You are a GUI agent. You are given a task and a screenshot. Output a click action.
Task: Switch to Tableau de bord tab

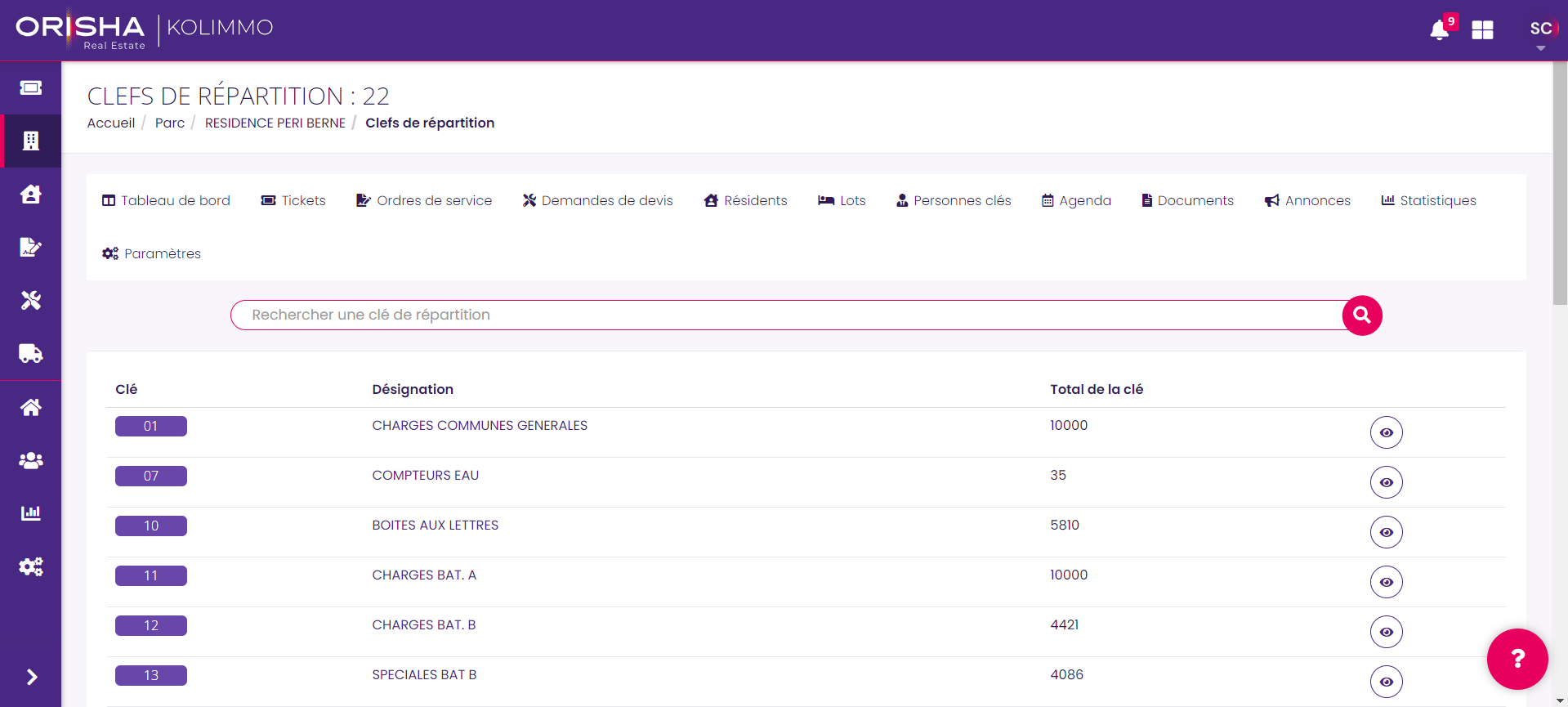coord(166,200)
